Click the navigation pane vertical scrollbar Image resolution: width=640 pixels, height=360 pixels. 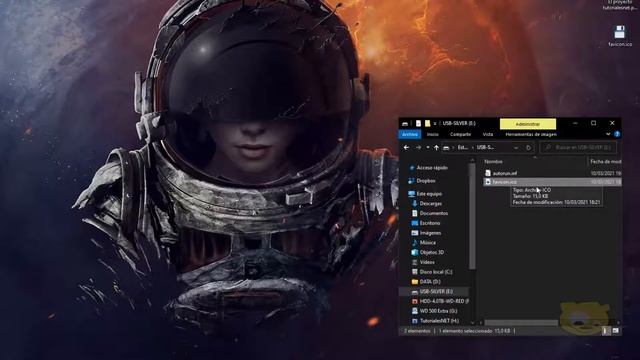coord(473,216)
